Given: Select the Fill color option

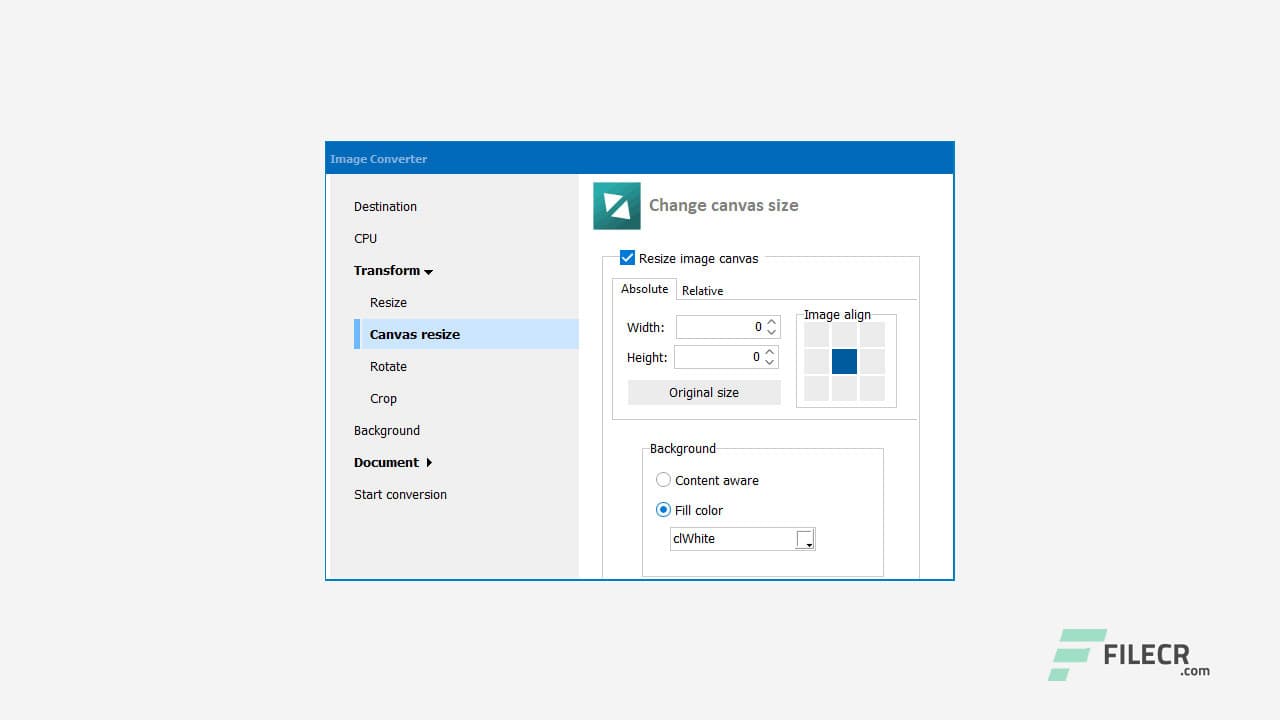Looking at the screenshot, I should coord(663,510).
